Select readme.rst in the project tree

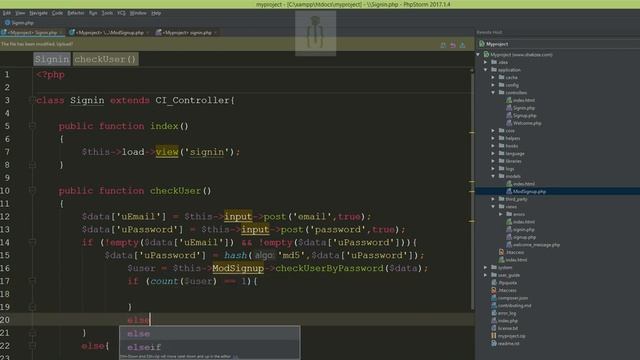(x=505, y=344)
